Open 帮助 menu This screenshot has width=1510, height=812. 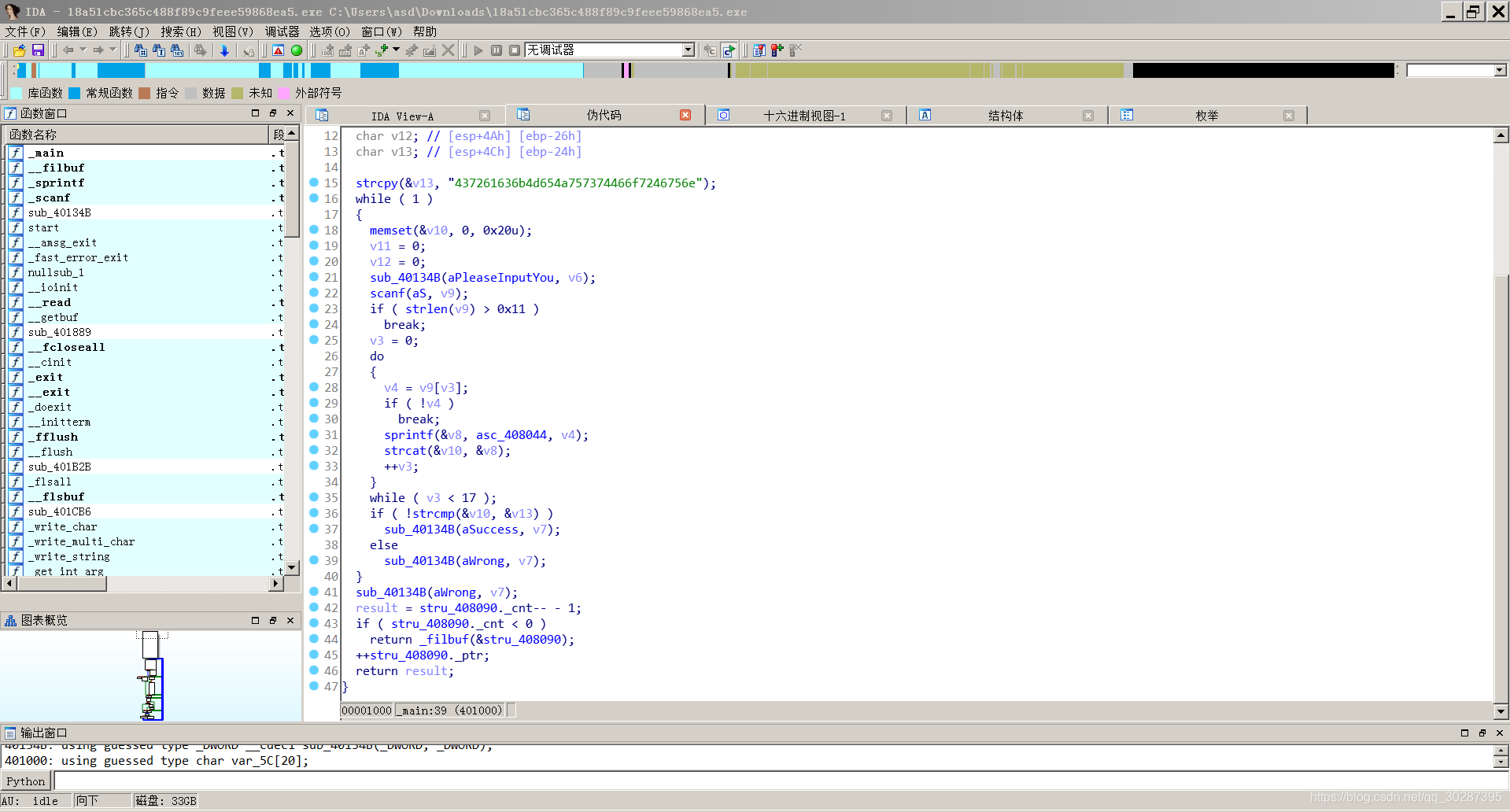[x=425, y=31]
